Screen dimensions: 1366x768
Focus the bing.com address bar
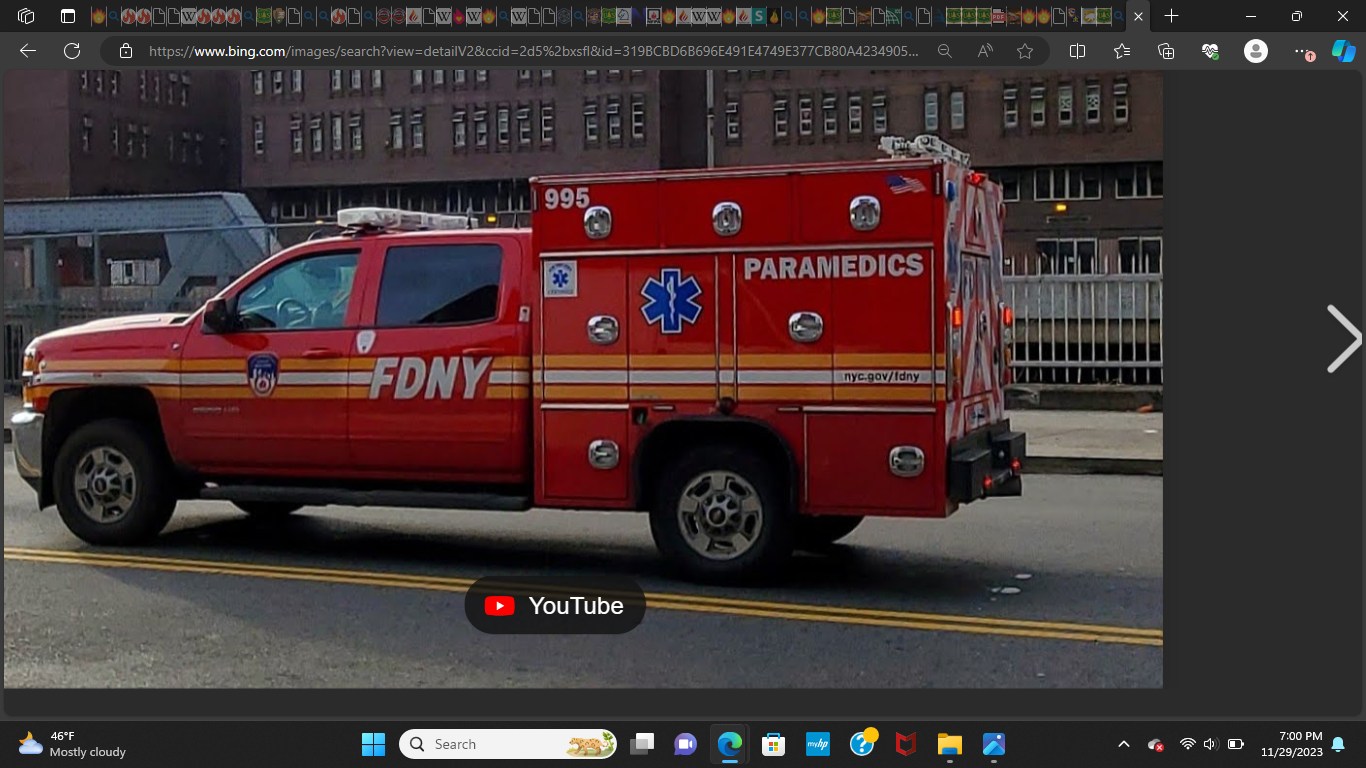point(533,51)
